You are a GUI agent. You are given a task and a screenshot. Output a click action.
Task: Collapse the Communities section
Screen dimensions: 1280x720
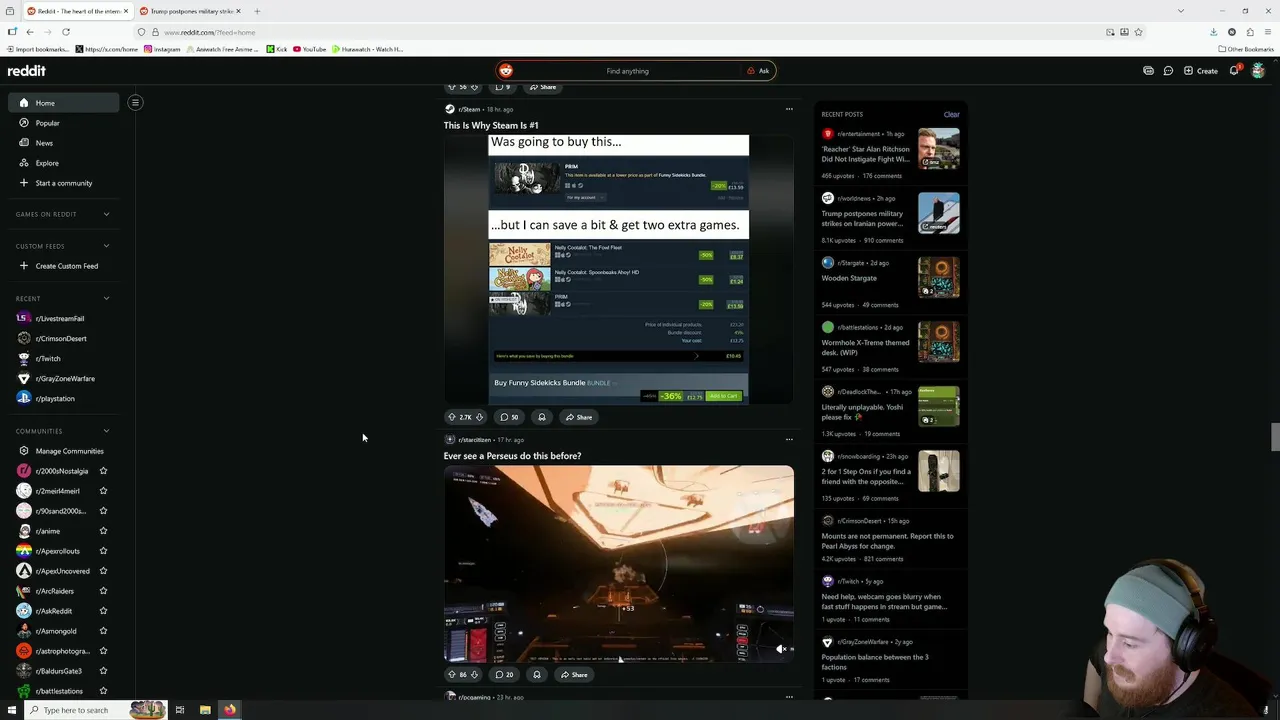[x=106, y=431]
